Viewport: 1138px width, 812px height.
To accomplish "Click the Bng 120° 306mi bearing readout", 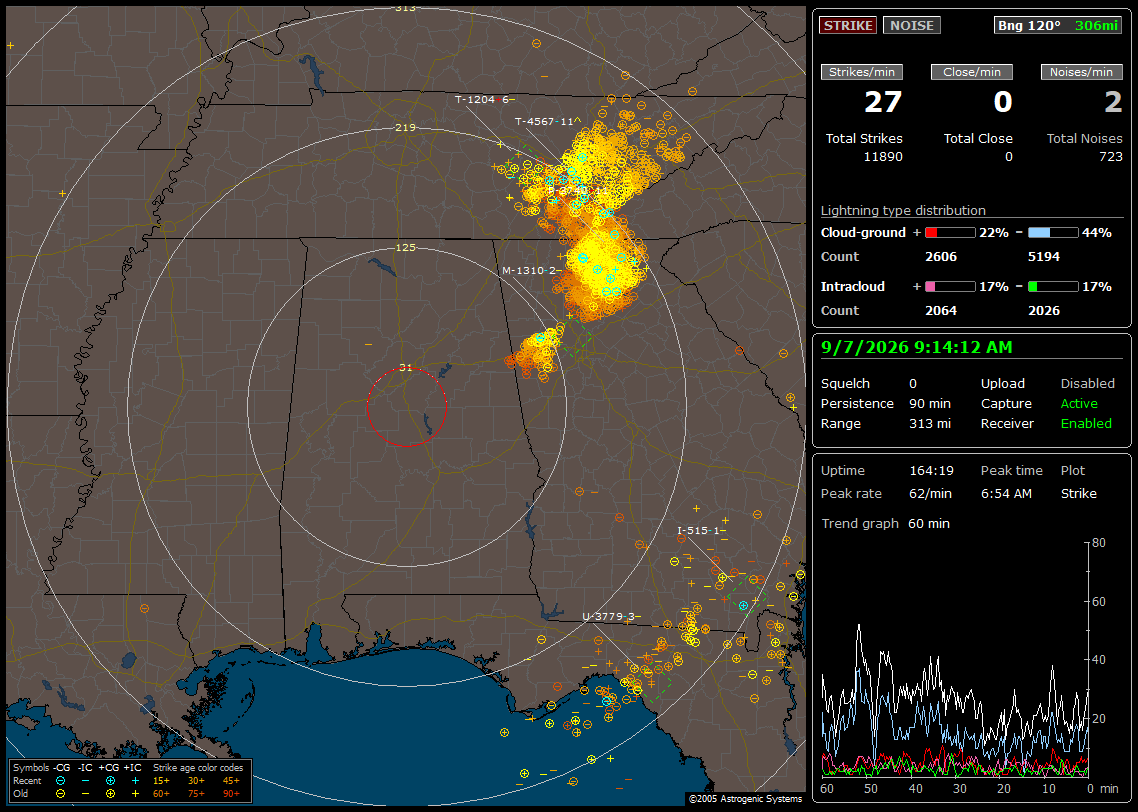I will [1057, 25].
